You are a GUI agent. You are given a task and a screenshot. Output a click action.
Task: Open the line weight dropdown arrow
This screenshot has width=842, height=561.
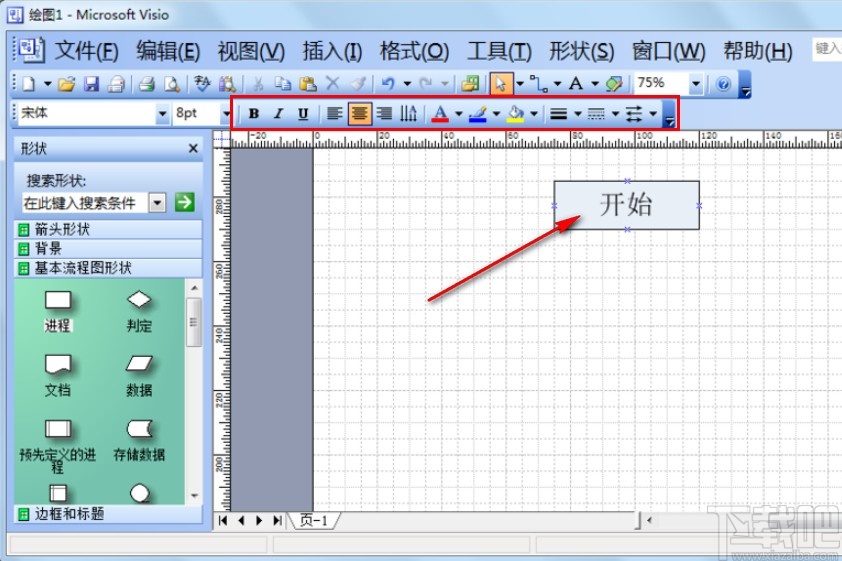pyautogui.click(x=578, y=113)
